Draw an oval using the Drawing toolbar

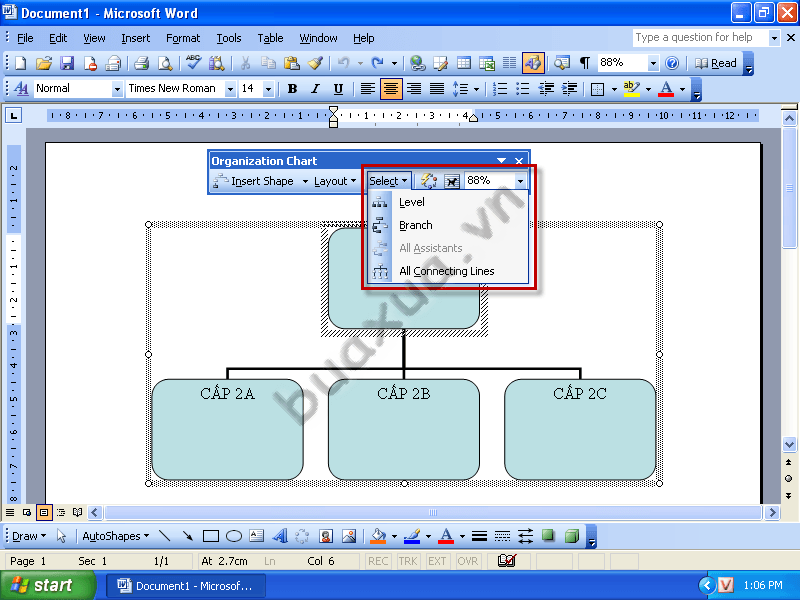tap(234, 536)
